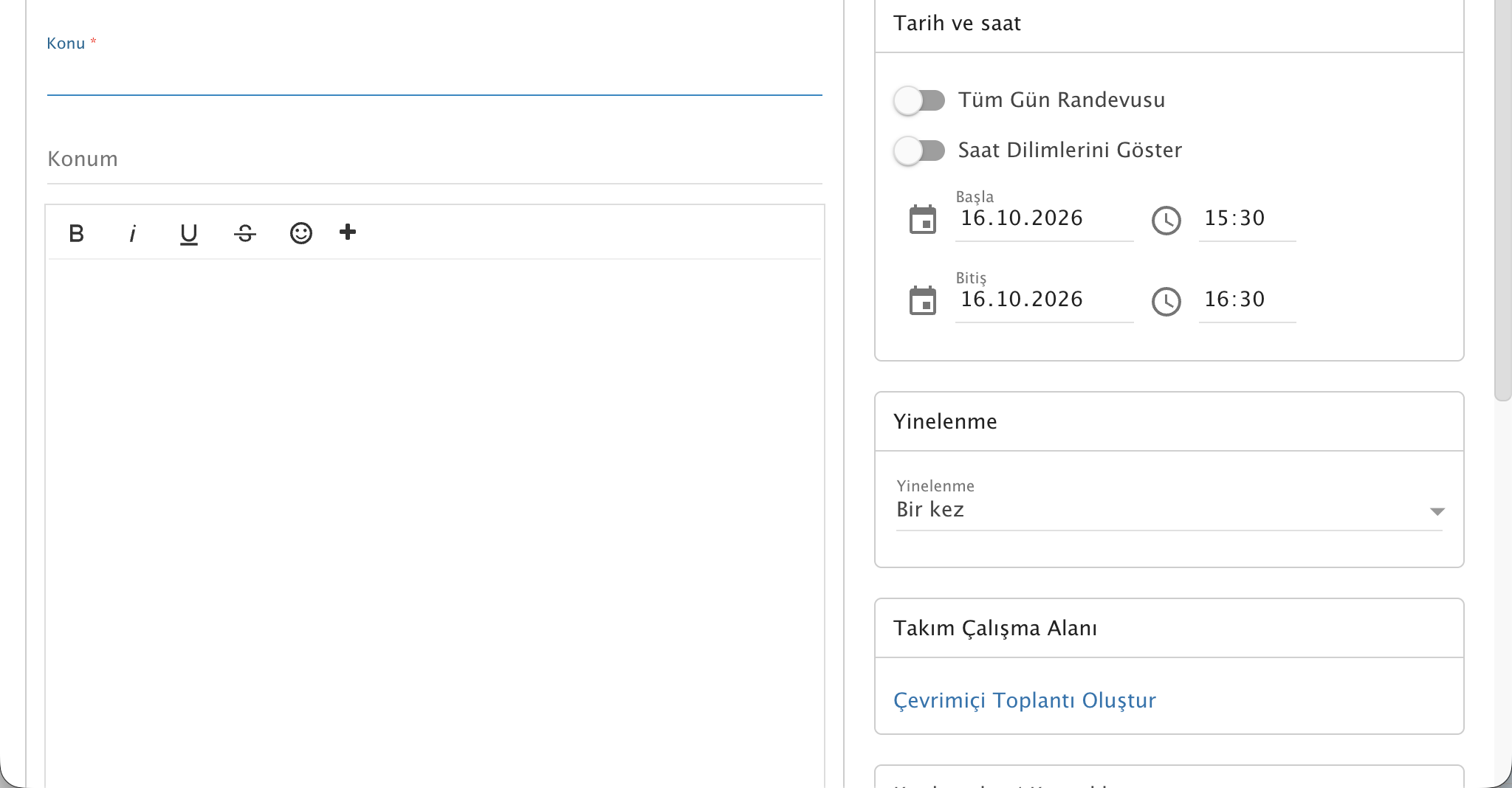Open the calendar picker for Başla date

[x=923, y=220]
